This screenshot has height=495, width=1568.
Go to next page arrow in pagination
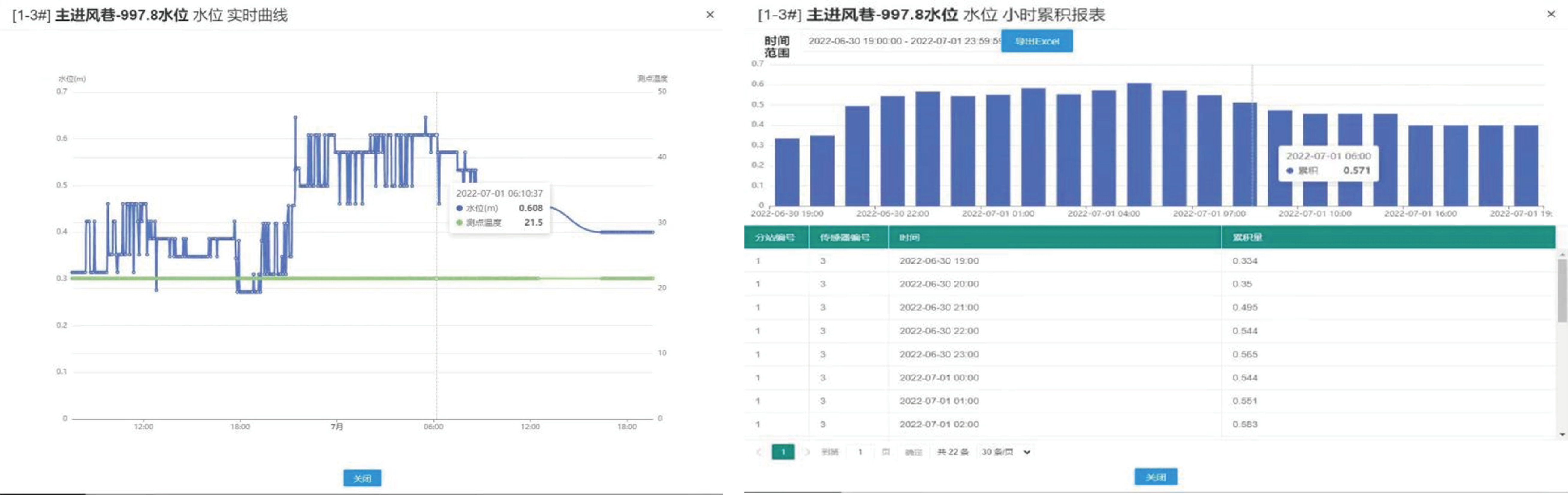click(x=807, y=452)
